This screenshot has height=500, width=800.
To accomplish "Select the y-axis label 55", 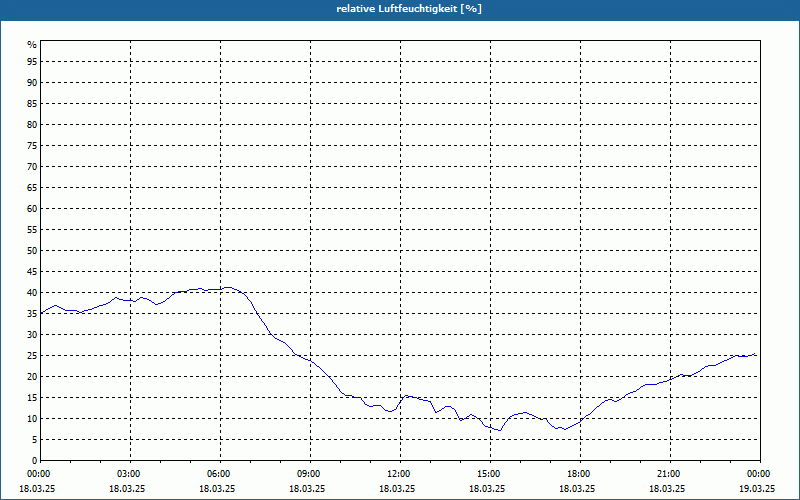I will (x=32, y=230).
